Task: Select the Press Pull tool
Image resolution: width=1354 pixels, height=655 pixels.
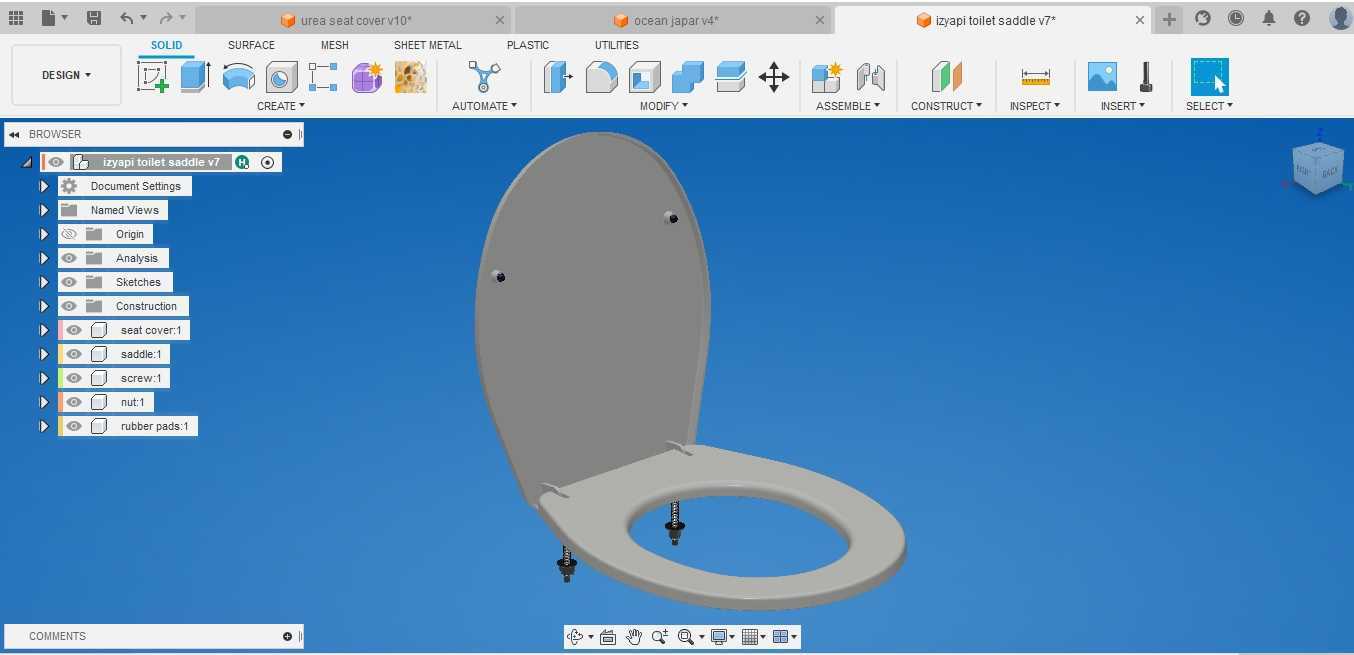Action: (557, 77)
